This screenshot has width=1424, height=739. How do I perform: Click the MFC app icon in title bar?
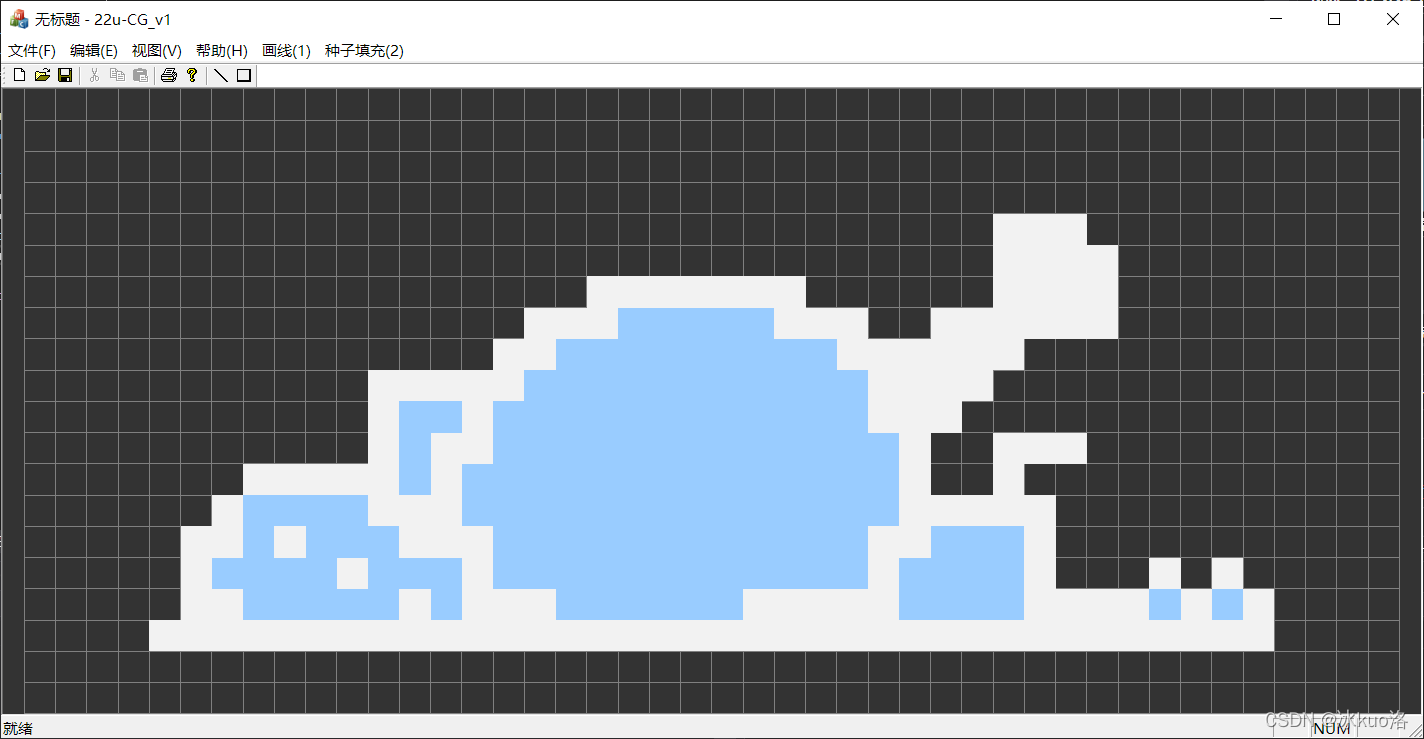click(x=18, y=19)
